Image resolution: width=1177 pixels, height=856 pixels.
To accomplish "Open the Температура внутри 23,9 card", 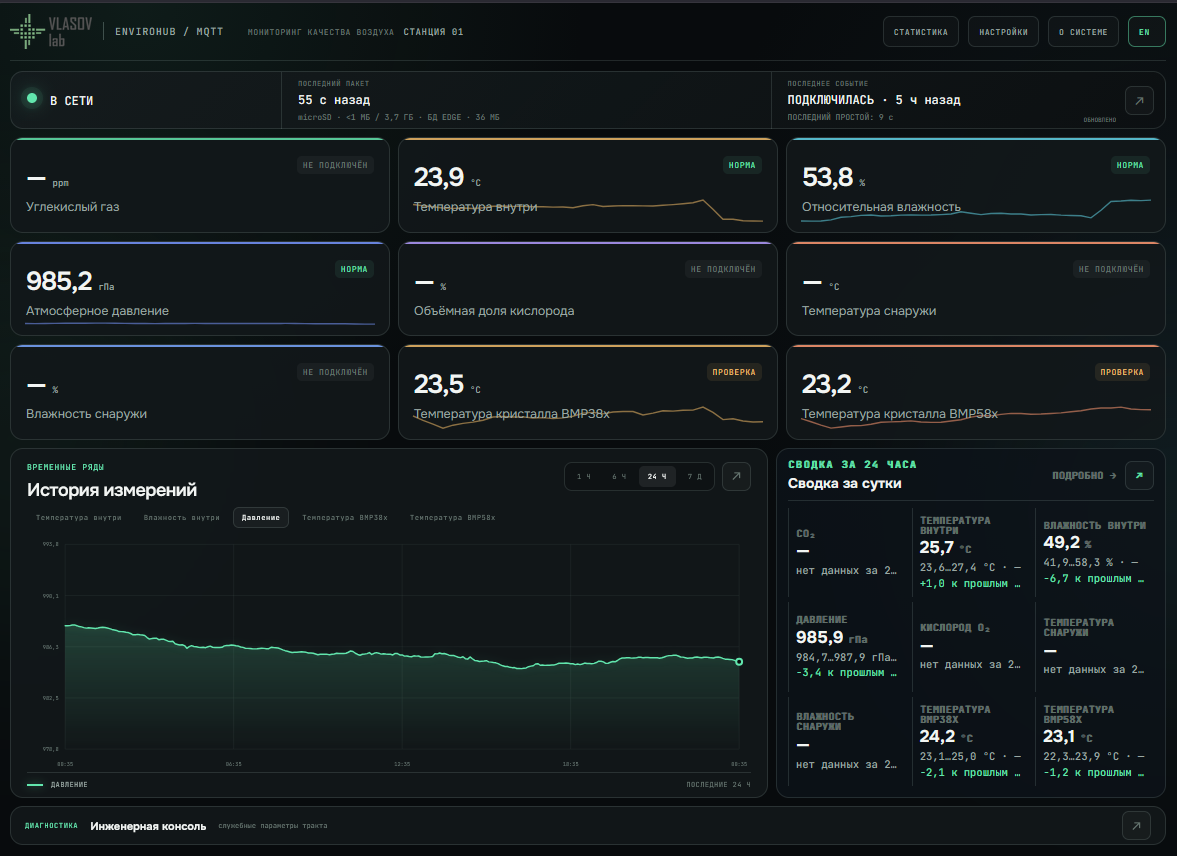I will [x=588, y=185].
